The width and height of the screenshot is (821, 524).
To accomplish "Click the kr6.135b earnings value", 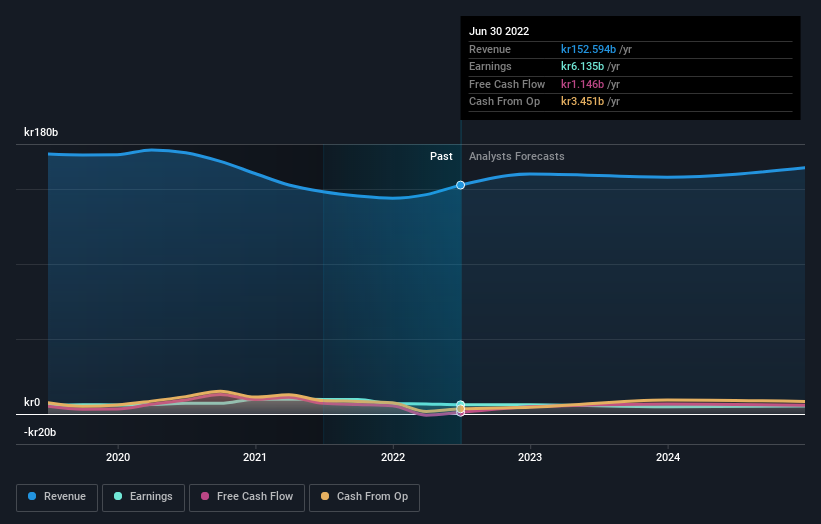I will click(582, 66).
